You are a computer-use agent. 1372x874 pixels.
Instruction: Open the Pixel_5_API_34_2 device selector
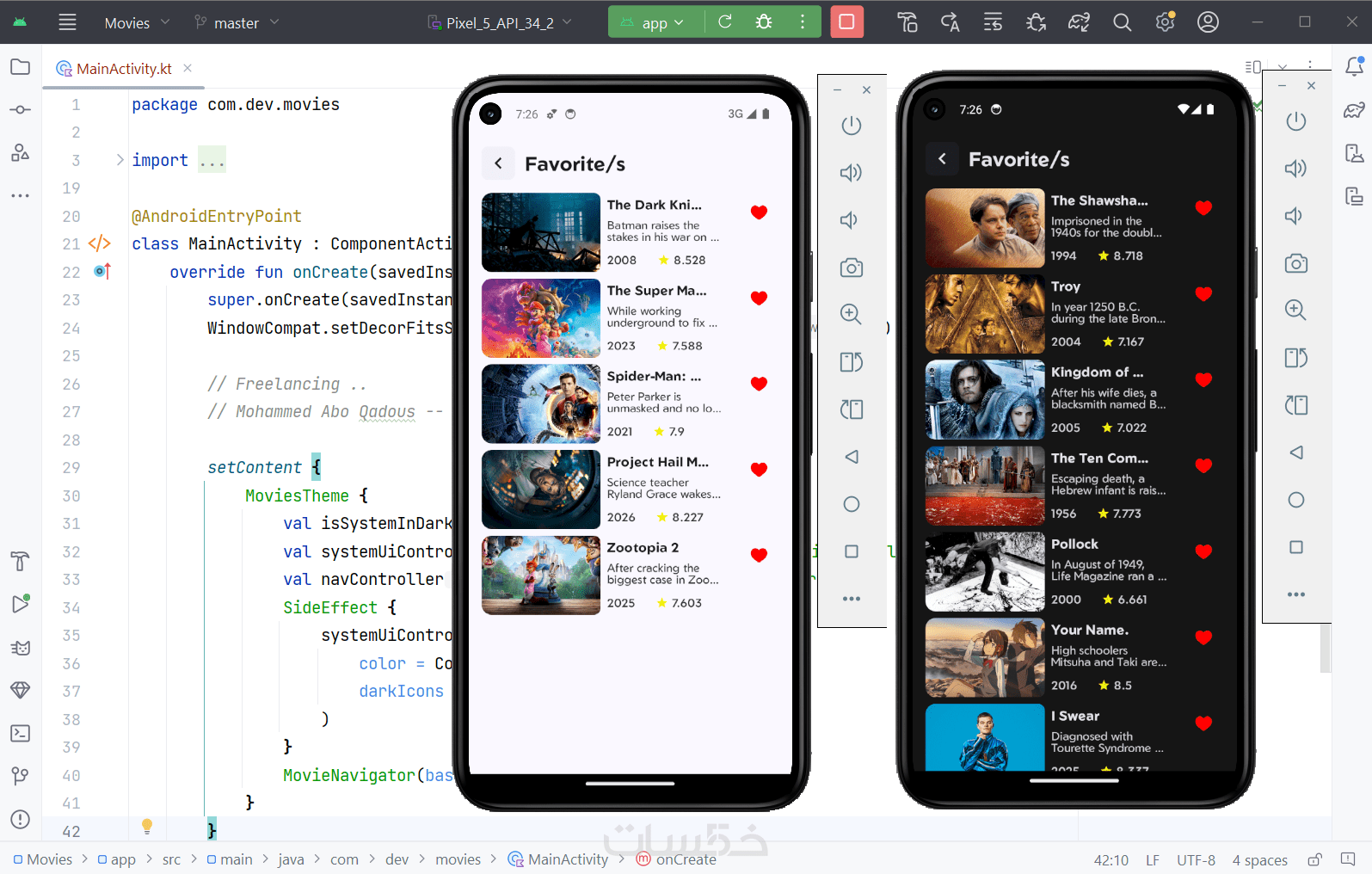tap(500, 22)
